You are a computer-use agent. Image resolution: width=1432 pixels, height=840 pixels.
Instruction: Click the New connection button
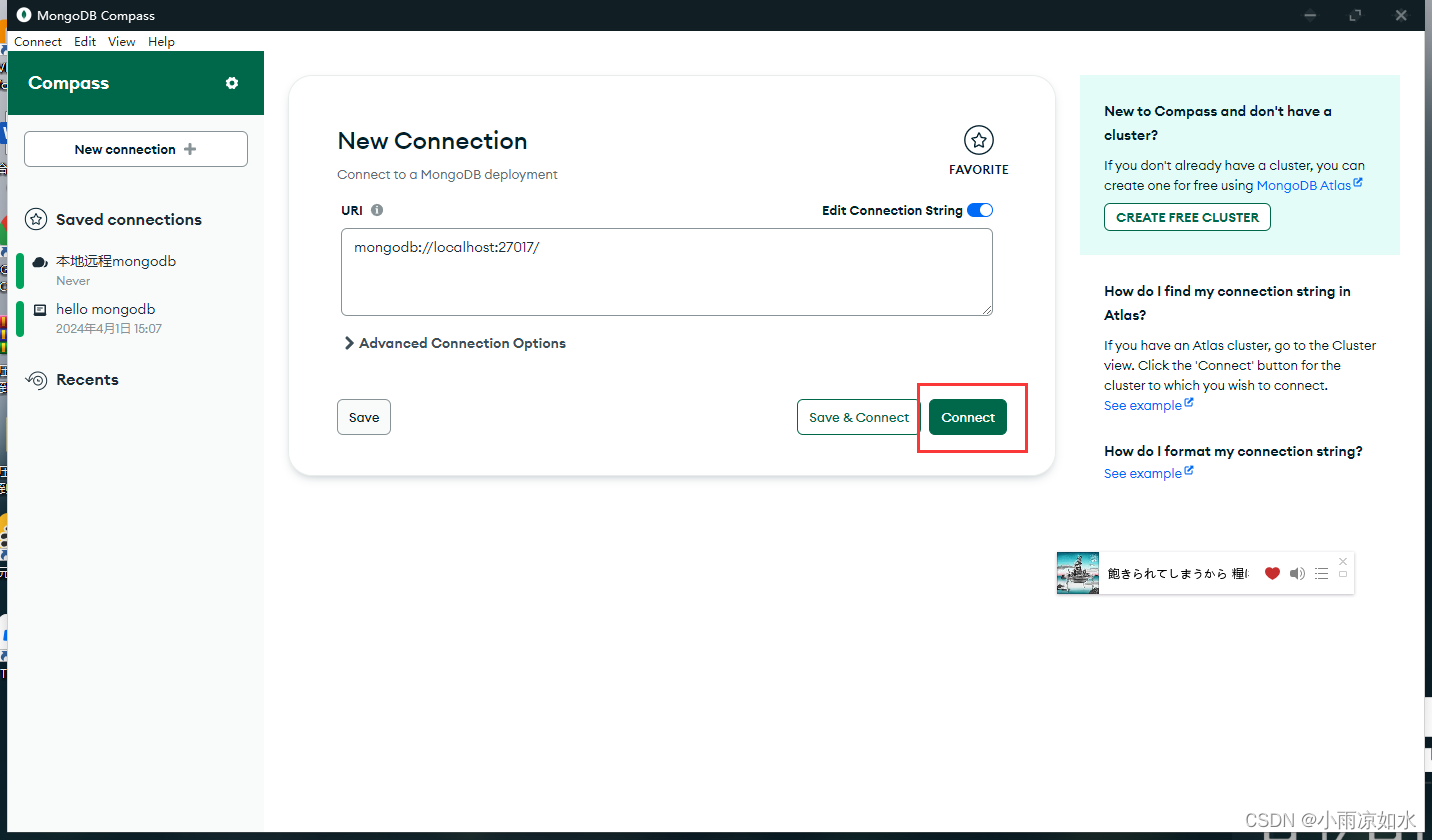click(136, 149)
